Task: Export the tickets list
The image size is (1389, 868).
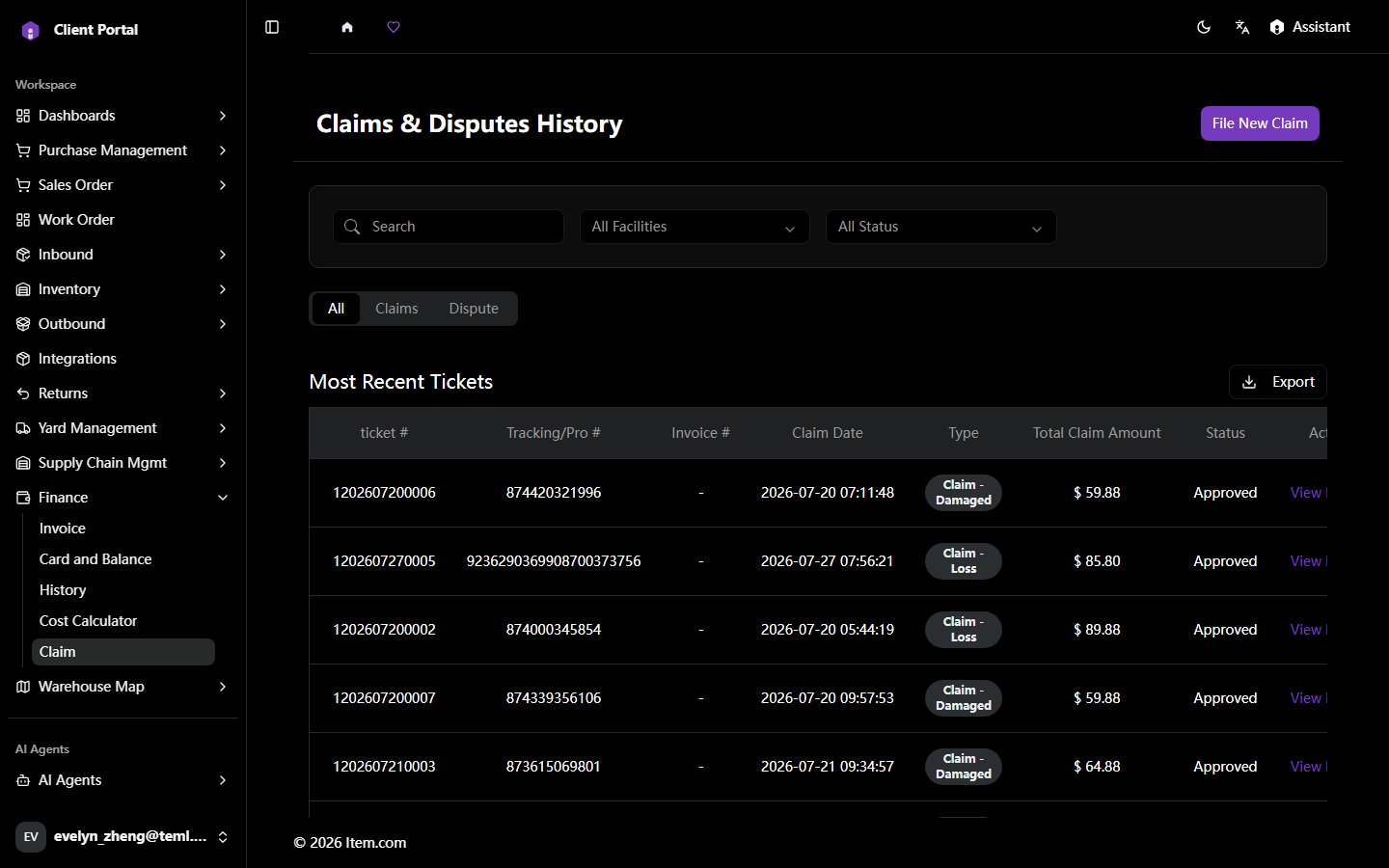Action: [1278, 382]
